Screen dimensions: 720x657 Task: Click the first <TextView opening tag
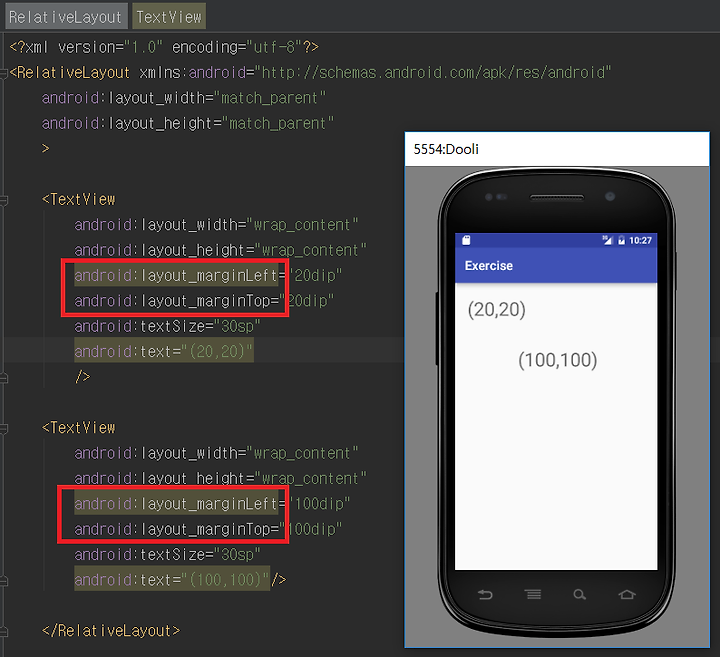79,200
